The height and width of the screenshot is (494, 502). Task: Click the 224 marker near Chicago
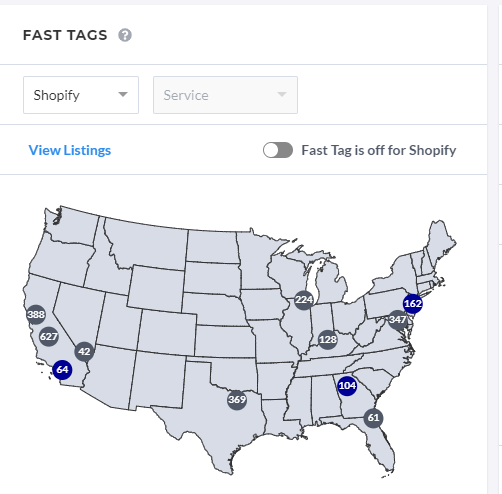304,300
